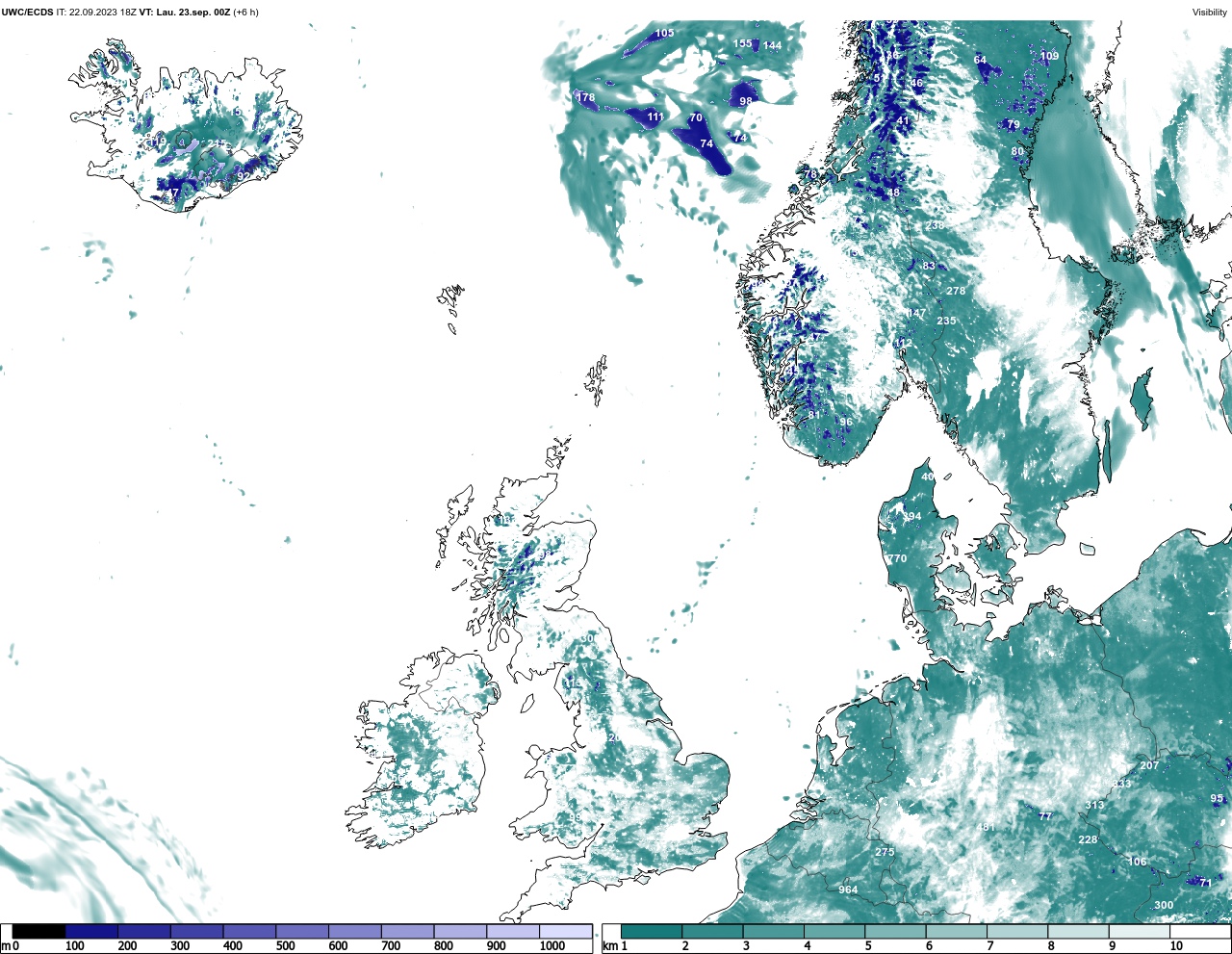
Task: Click the '96' value in southern Norway
Action: point(846,422)
